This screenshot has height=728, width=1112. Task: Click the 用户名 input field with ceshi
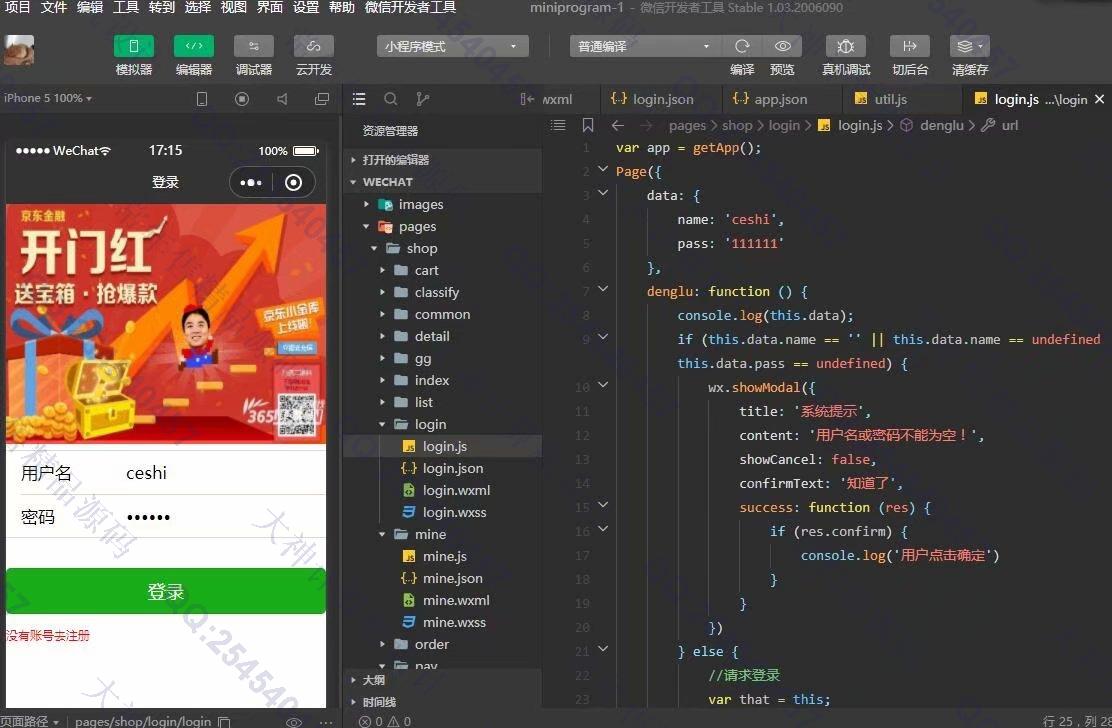223,473
